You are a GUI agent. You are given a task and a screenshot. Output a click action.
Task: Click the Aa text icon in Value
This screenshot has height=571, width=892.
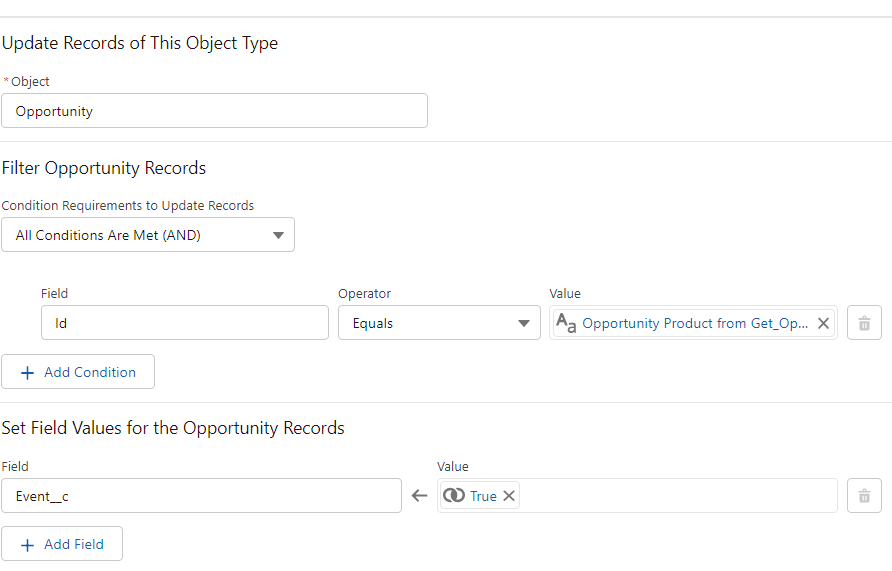click(x=566, y=323)
